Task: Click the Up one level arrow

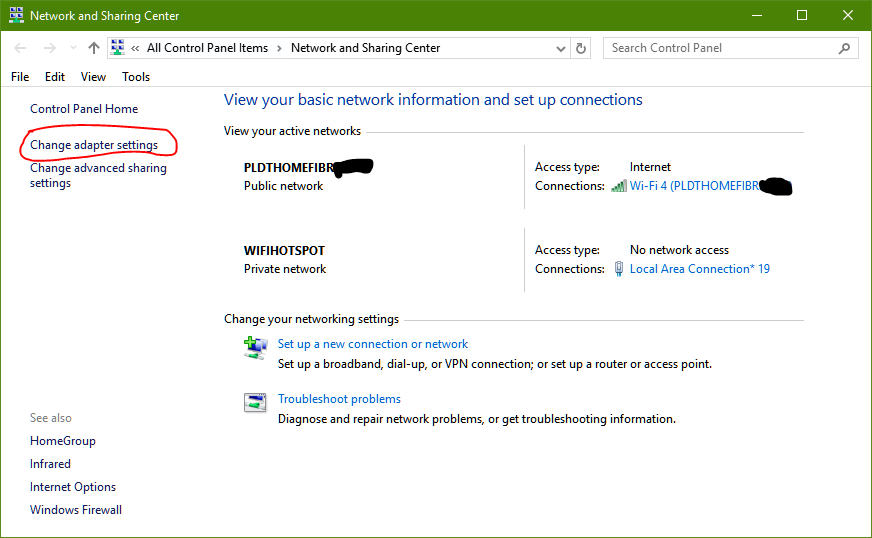Action: tap(94, 48)
